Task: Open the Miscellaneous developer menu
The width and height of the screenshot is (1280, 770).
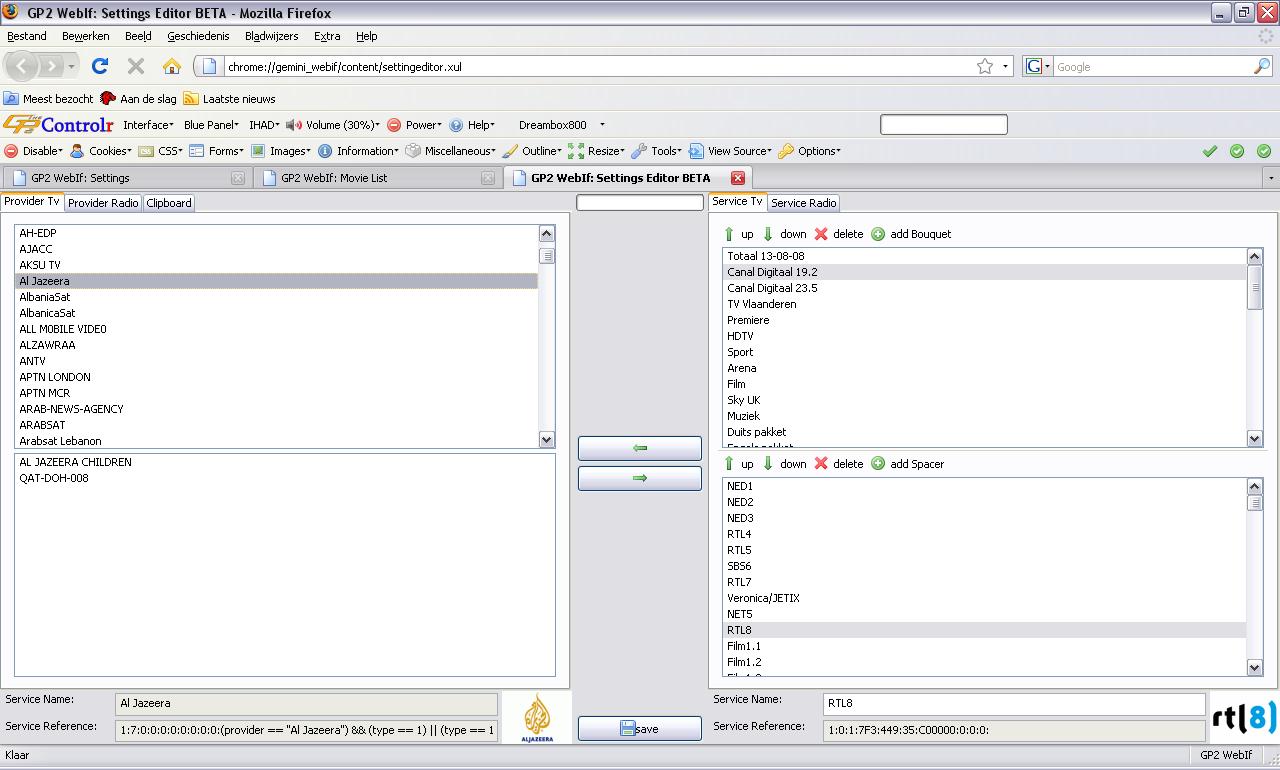Action: (x=450, y=151)
